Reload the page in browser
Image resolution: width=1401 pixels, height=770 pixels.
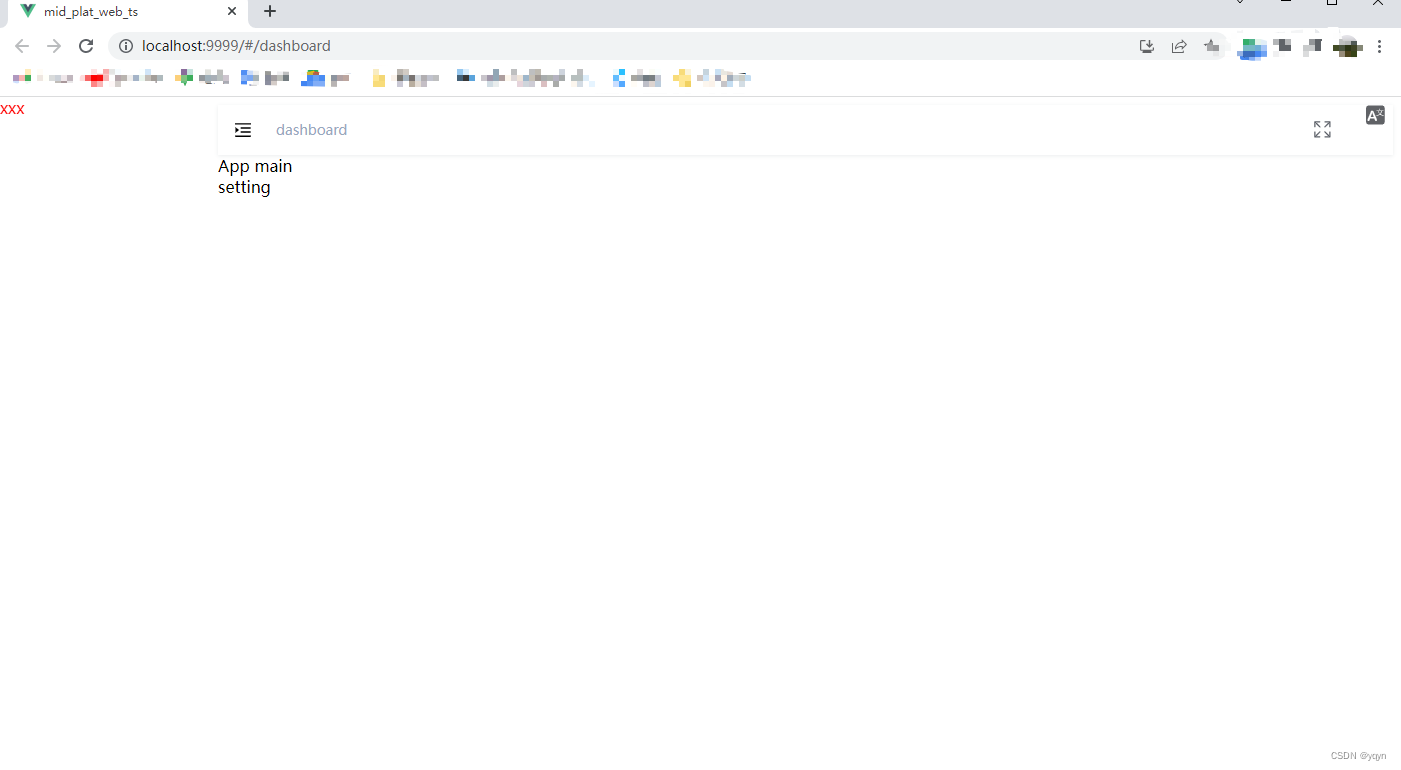point(86,46)
